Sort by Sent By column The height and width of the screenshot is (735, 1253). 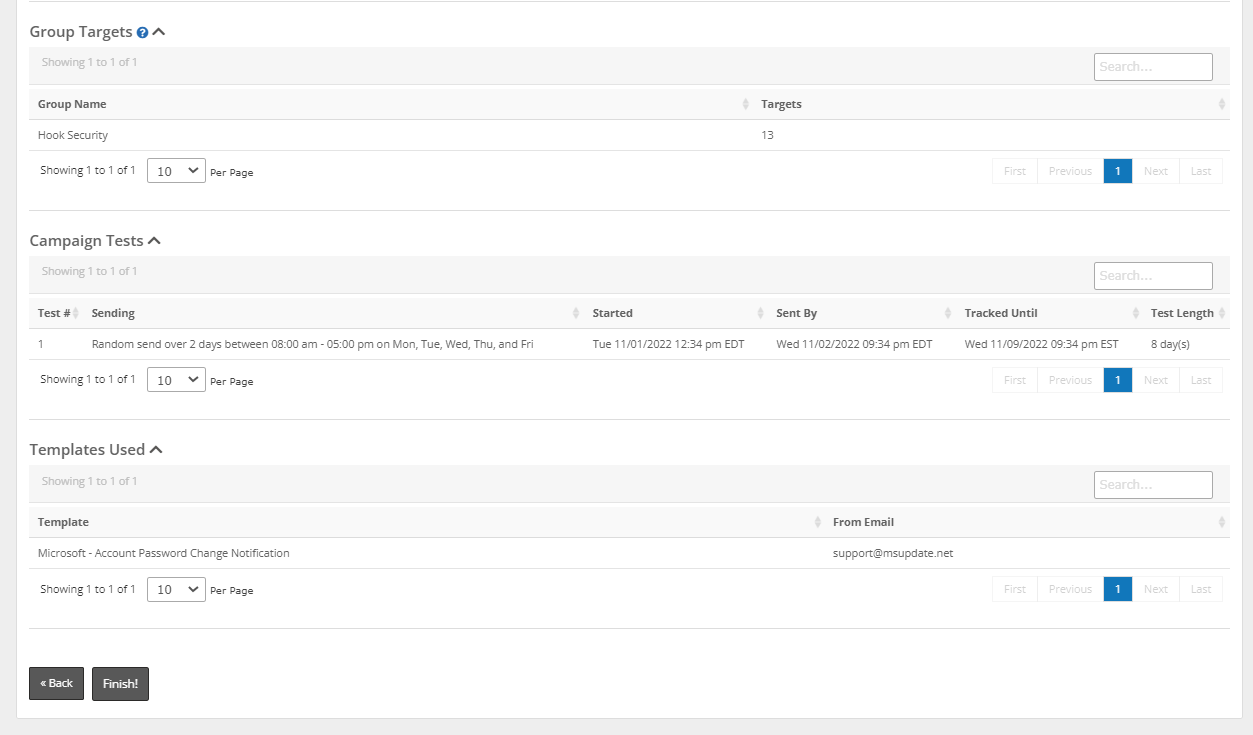click(862, 313)
